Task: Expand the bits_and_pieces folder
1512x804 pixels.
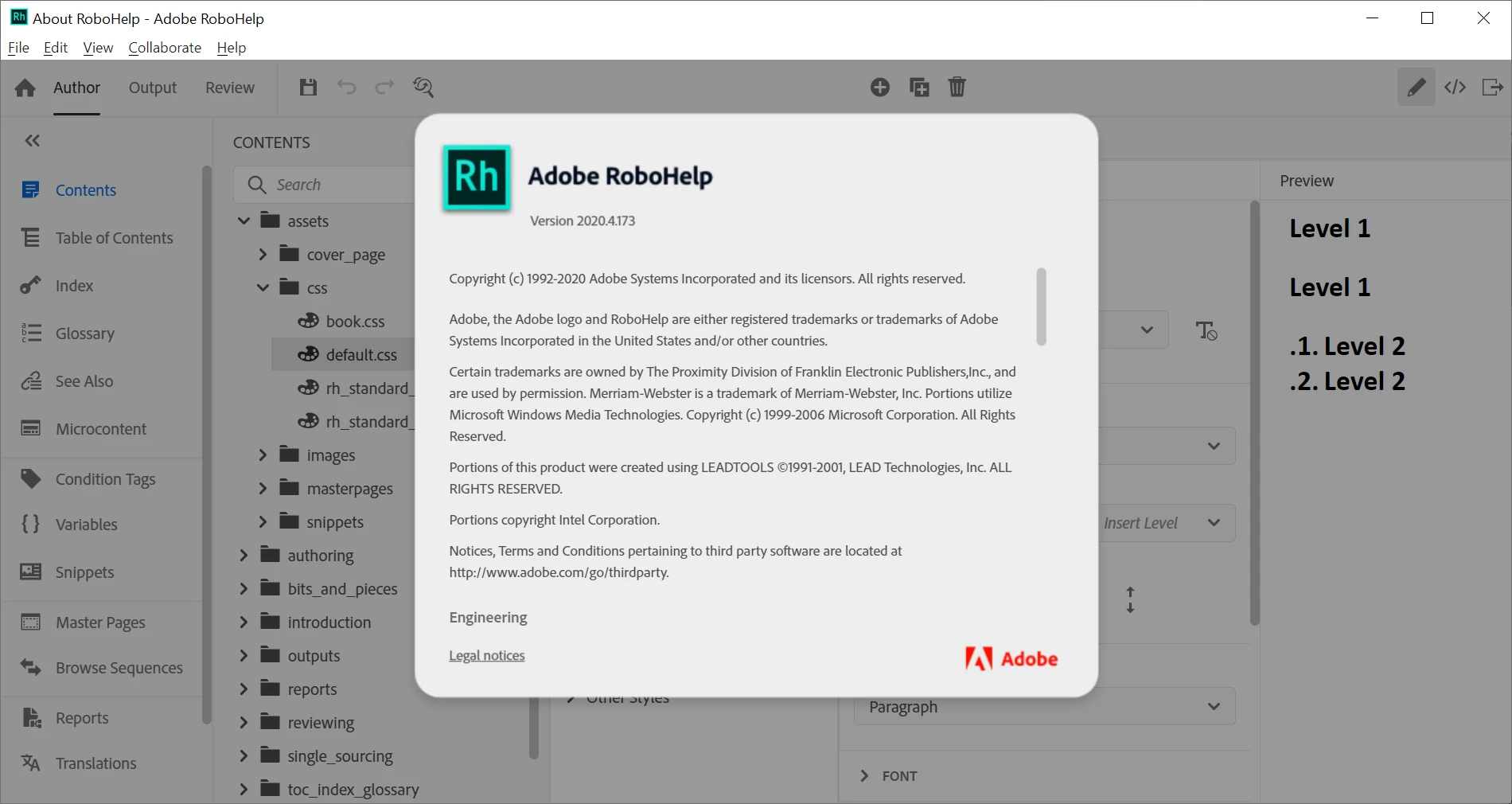Action: coord(244,588)
